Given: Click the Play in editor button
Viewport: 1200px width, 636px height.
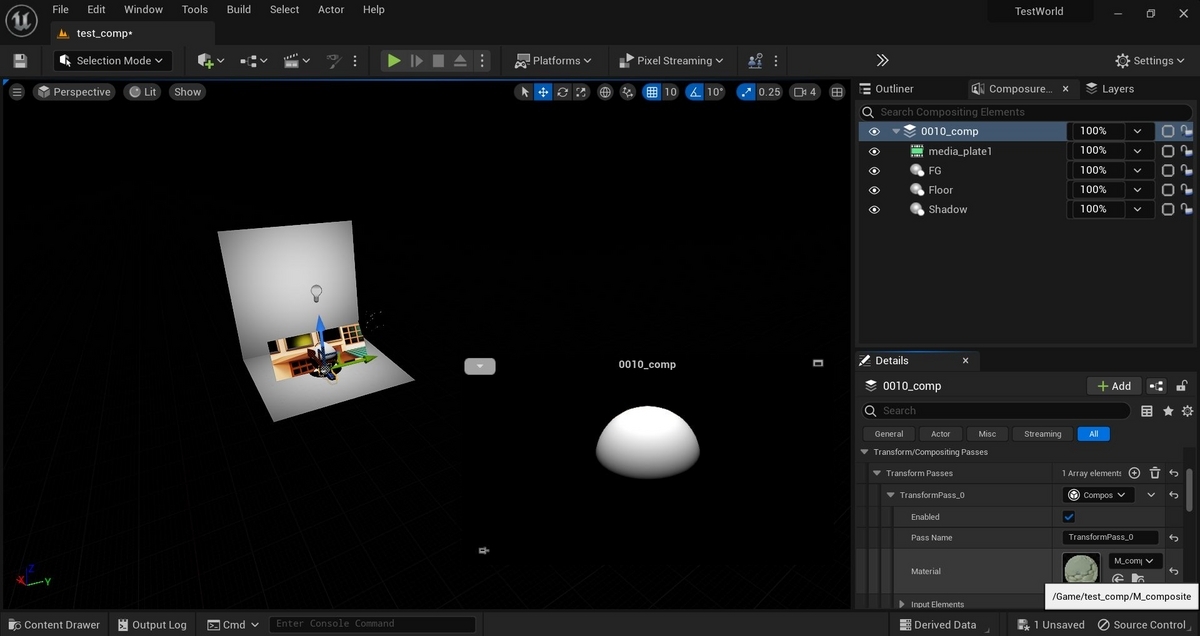Looking at the screenshot, I should pos(394,61).
